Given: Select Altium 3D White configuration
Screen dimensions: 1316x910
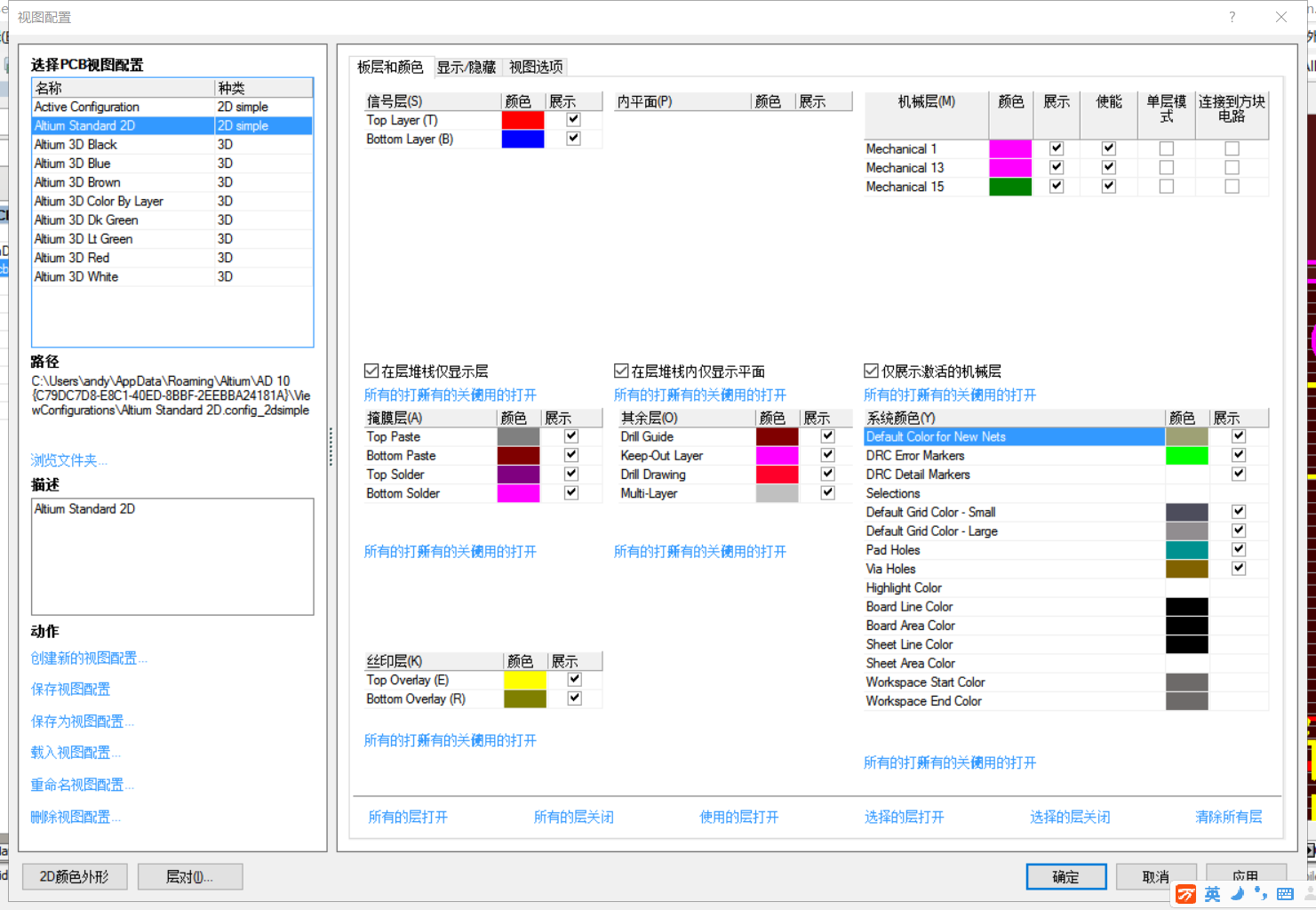Looking at the screenshot, I should [x=172, y=276].
